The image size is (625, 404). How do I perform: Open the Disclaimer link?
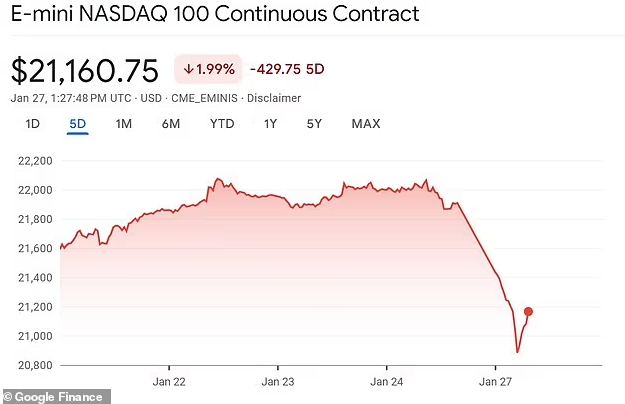[274, 98]
